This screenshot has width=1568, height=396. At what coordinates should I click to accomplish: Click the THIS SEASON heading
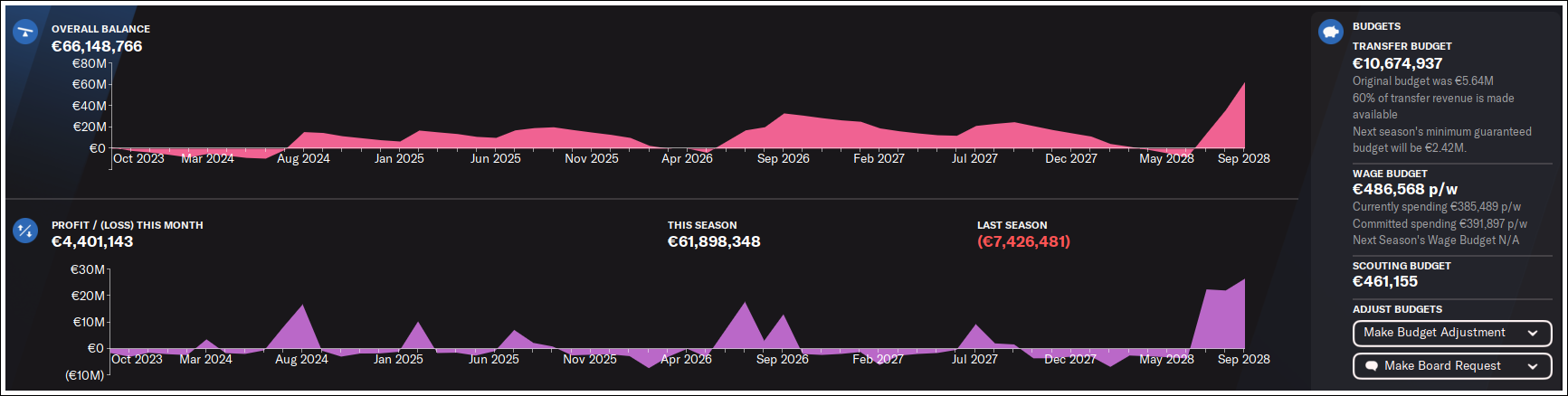pyautogui.click(x=702, y=225)
